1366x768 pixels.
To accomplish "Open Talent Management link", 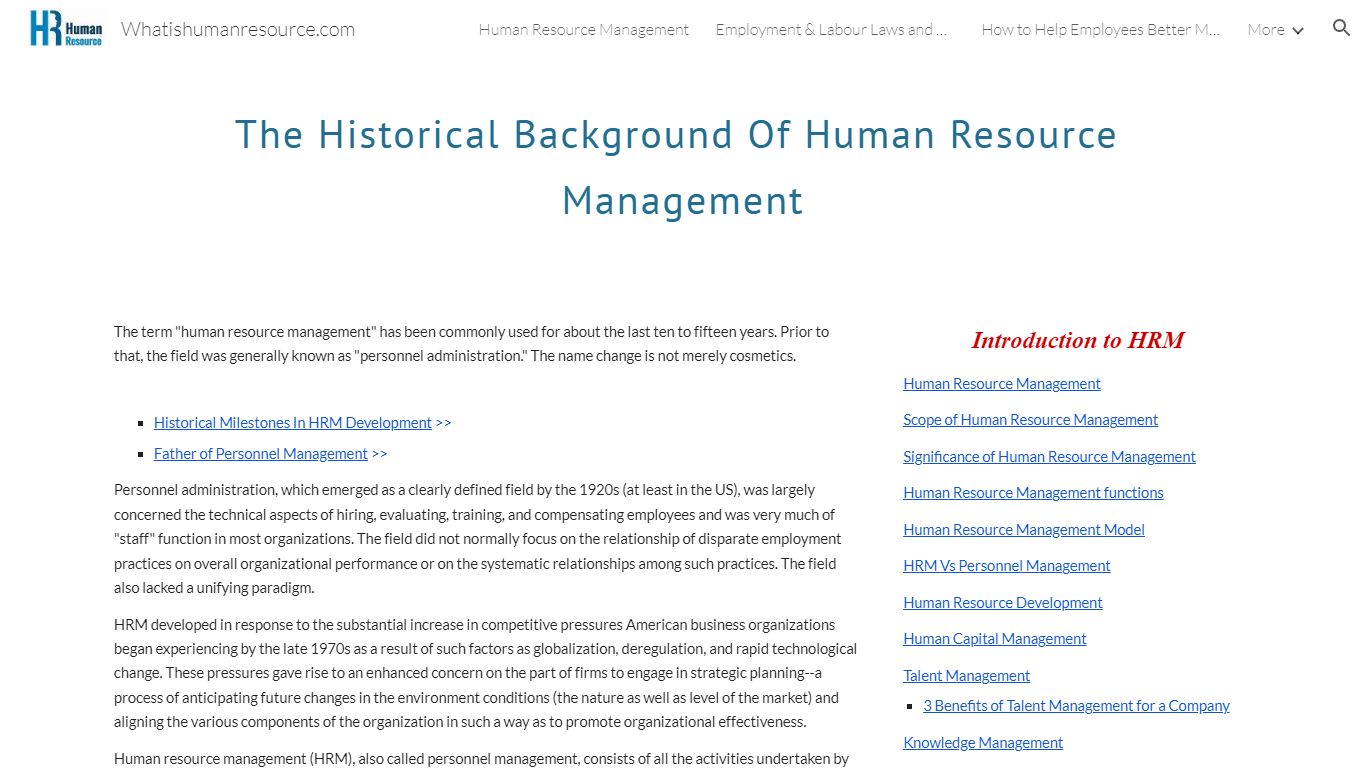I will pos(966,676).
